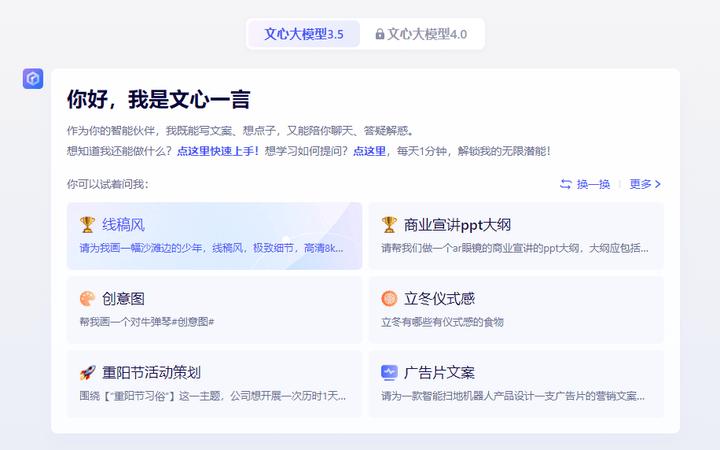Open the 点这里快速上手 link
Screen dimensions: 720x450
(218, 151)
